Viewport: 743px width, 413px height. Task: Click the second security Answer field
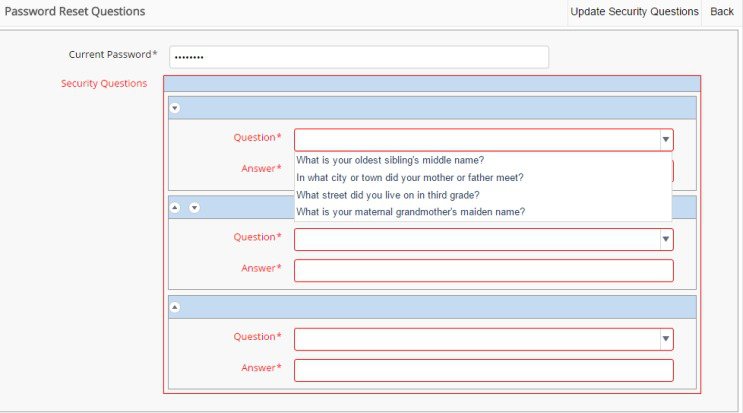pos(483,270)
